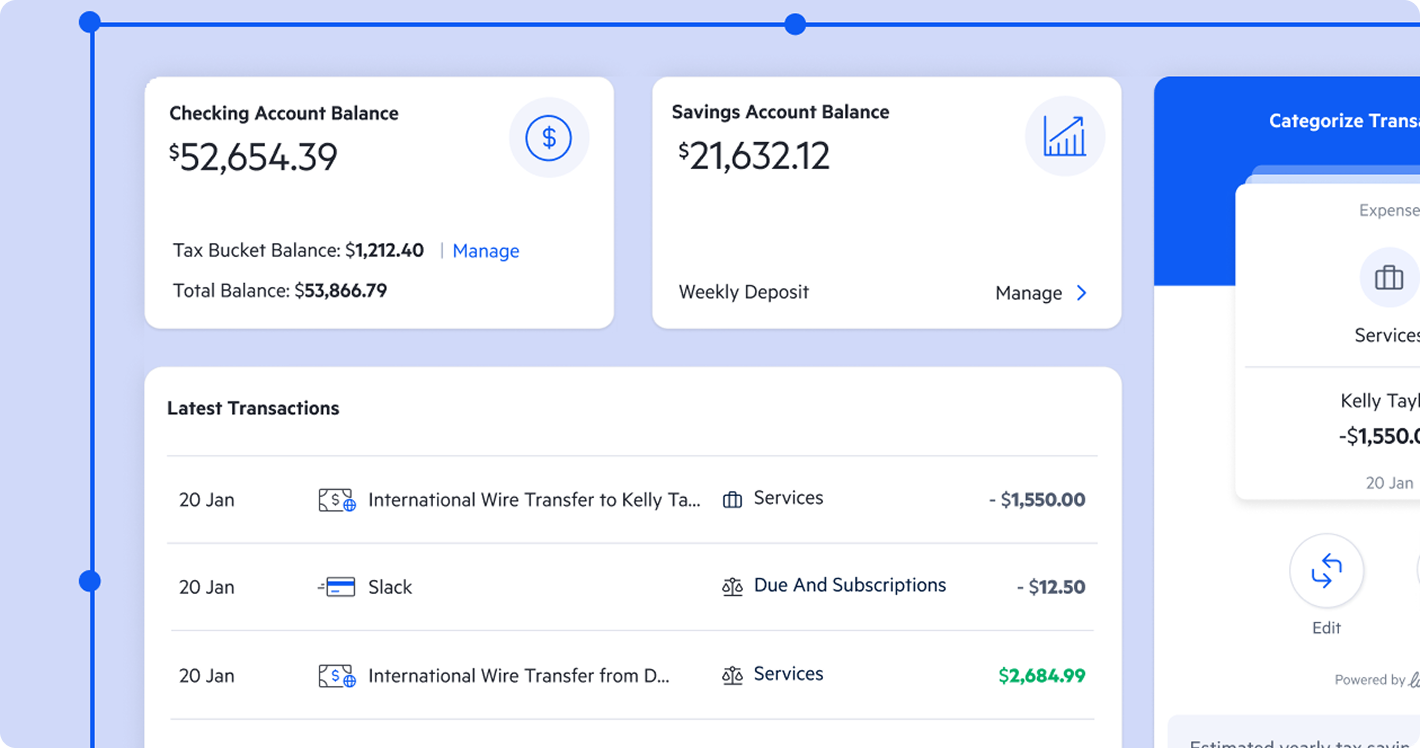This screenshot has width=1420, height=748.
Task: Click the wire transfer icon in the $2,684.99 row
Action: coord(337,676)
